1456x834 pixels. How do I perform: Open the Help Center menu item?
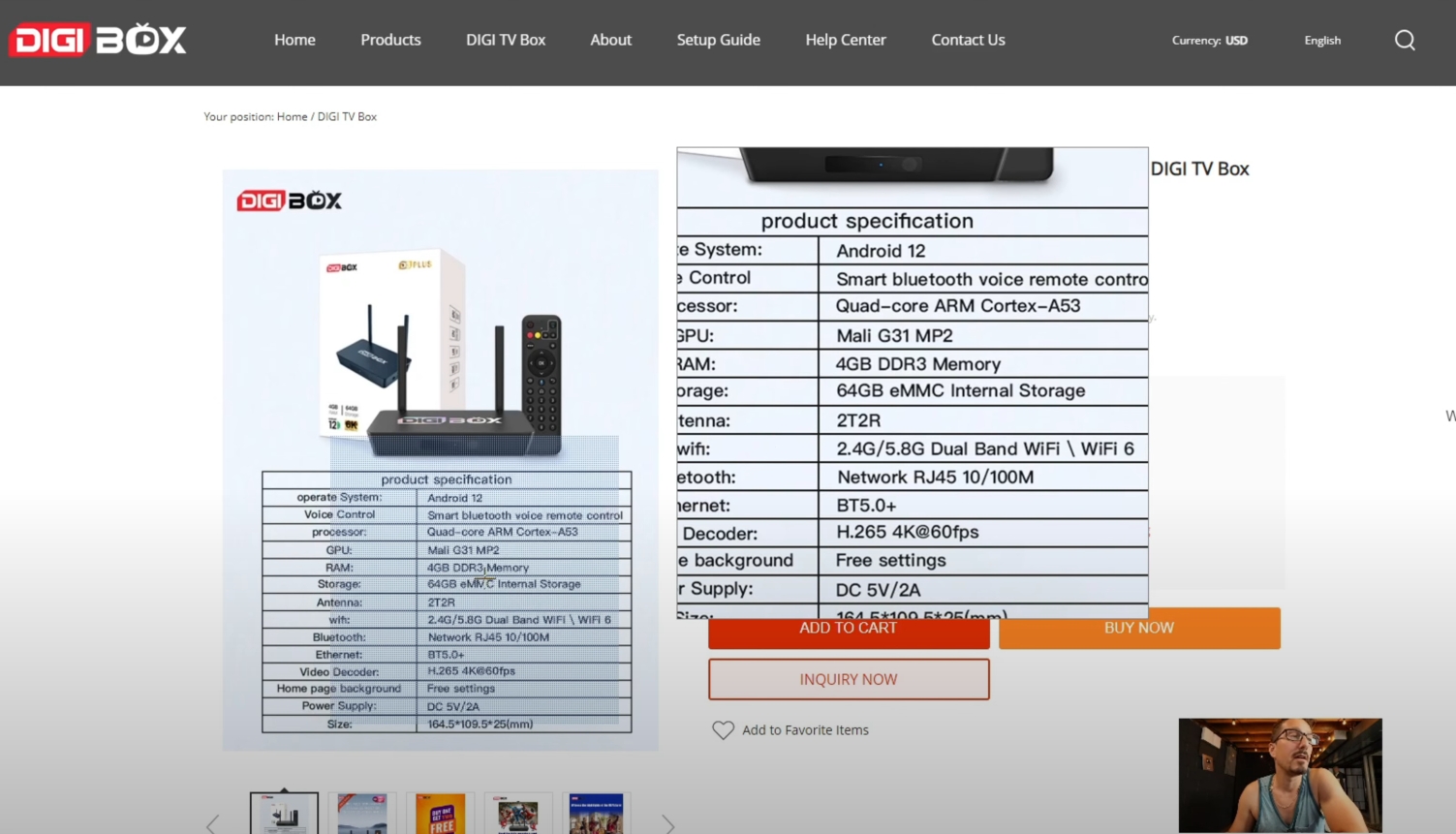click(846, 40)
